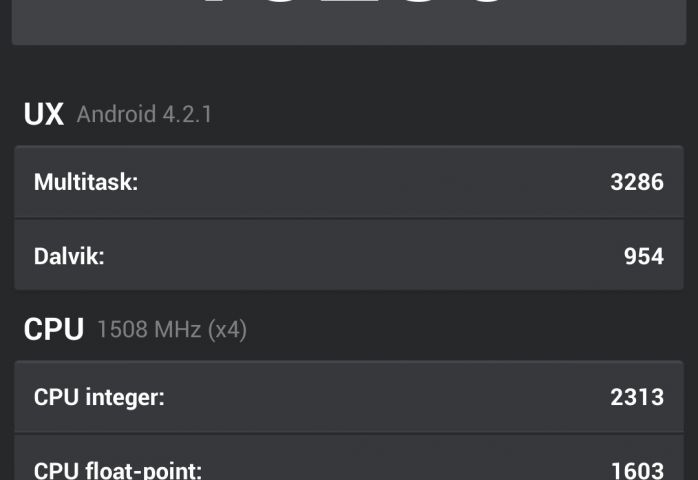Tap divider between CPU integer and float-point rows

(x=349, y=433)
